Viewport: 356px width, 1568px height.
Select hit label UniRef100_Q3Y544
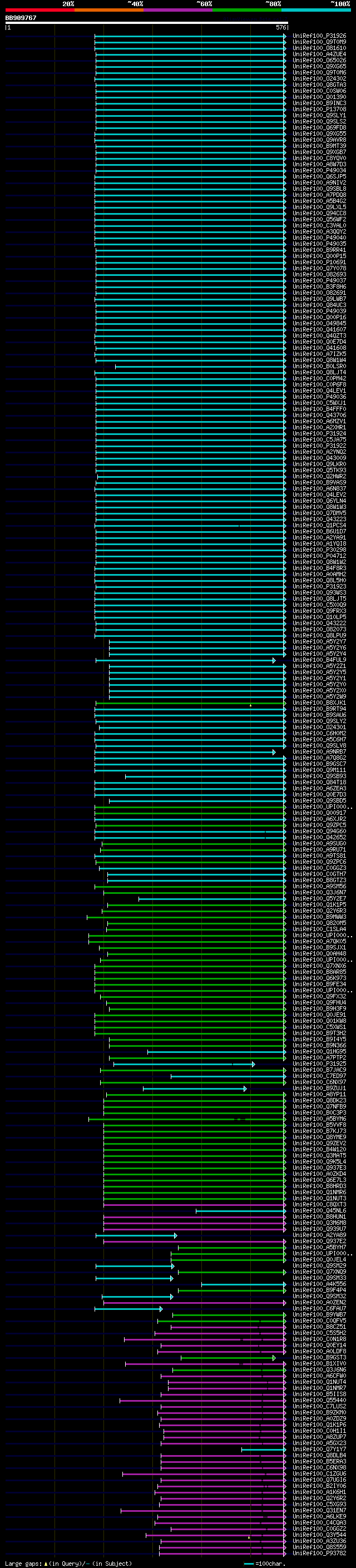pyautogui.click(x=319, y=1535)
